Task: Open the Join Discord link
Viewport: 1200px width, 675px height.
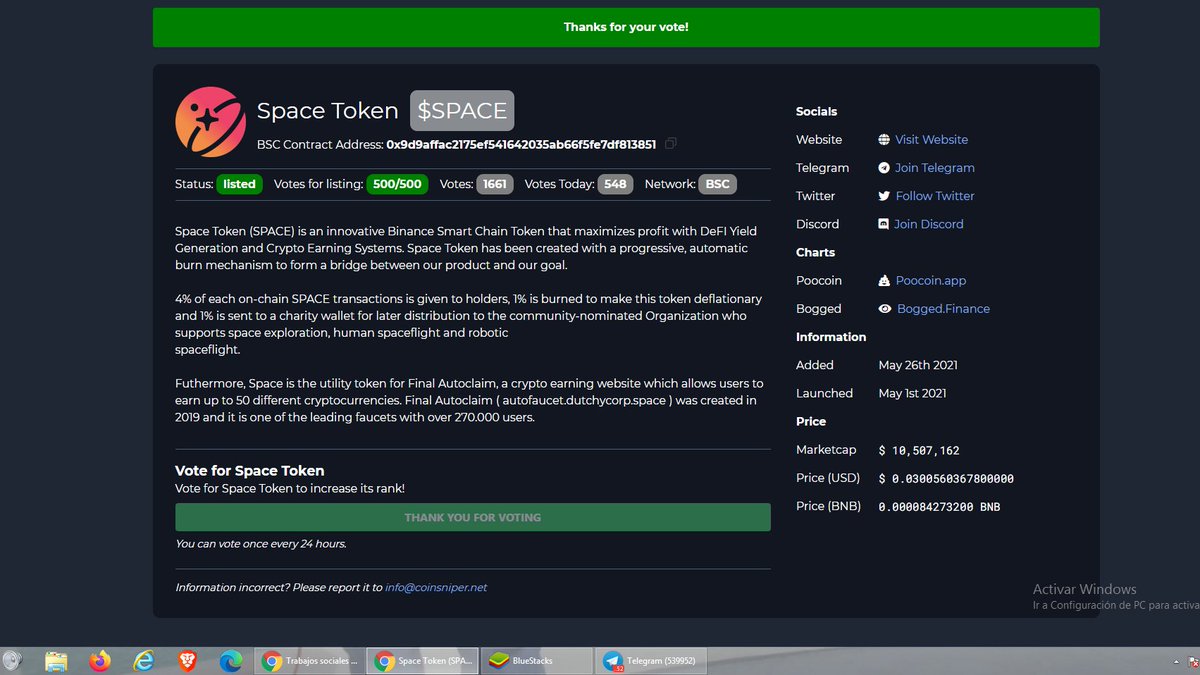Action: pos(928,224)
